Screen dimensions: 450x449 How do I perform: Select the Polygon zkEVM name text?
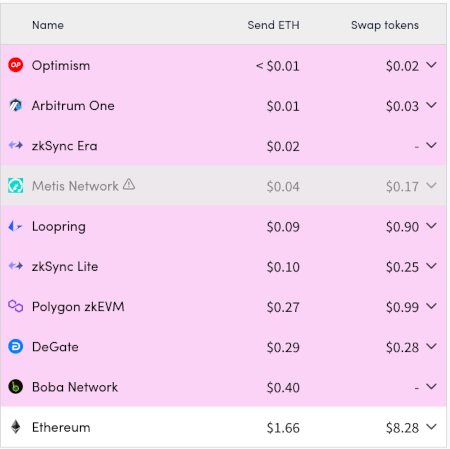tap(78, 307)
